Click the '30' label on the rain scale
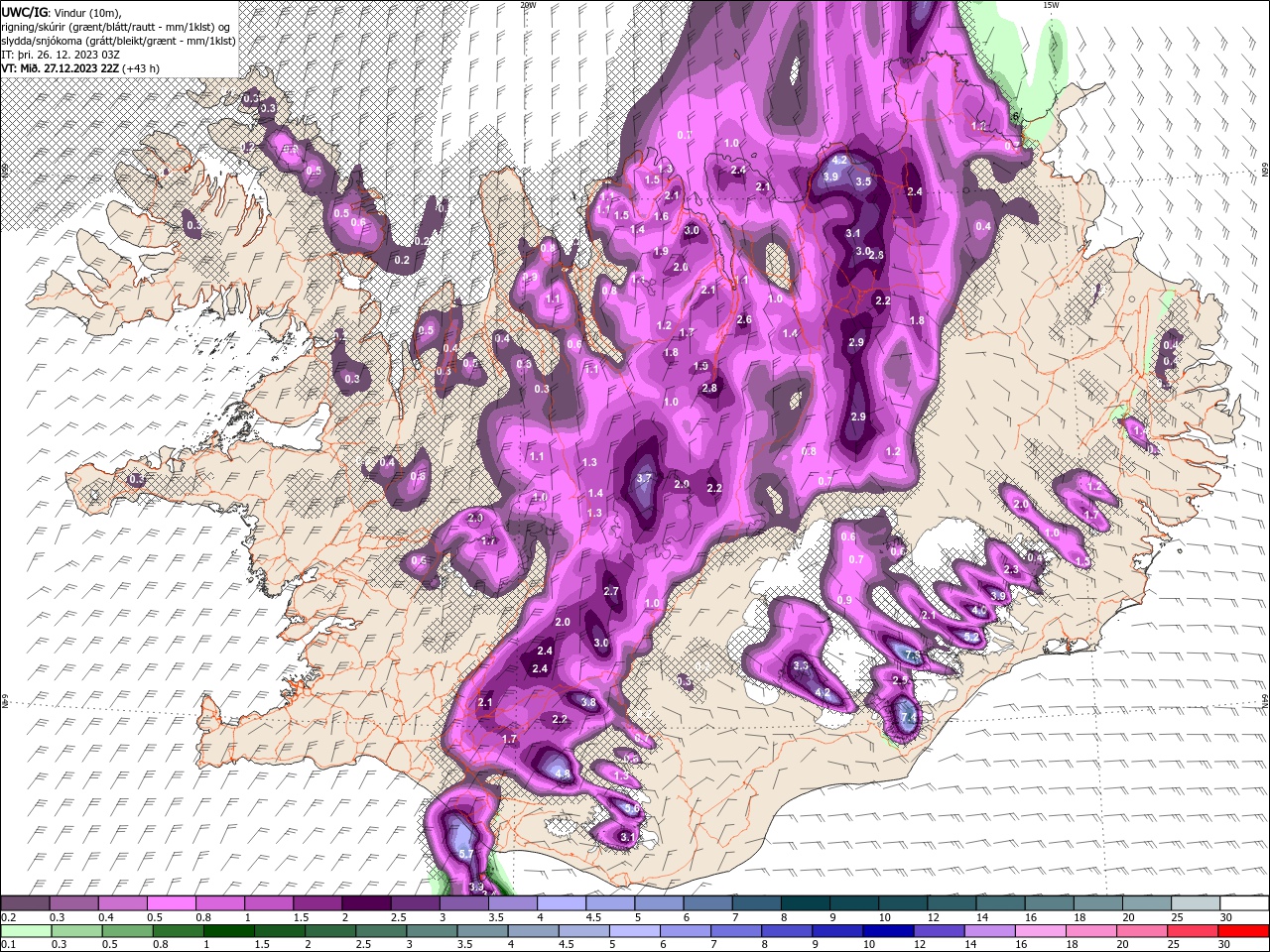The width and height of the screenshot is (1270, 952). (1226, 944)
